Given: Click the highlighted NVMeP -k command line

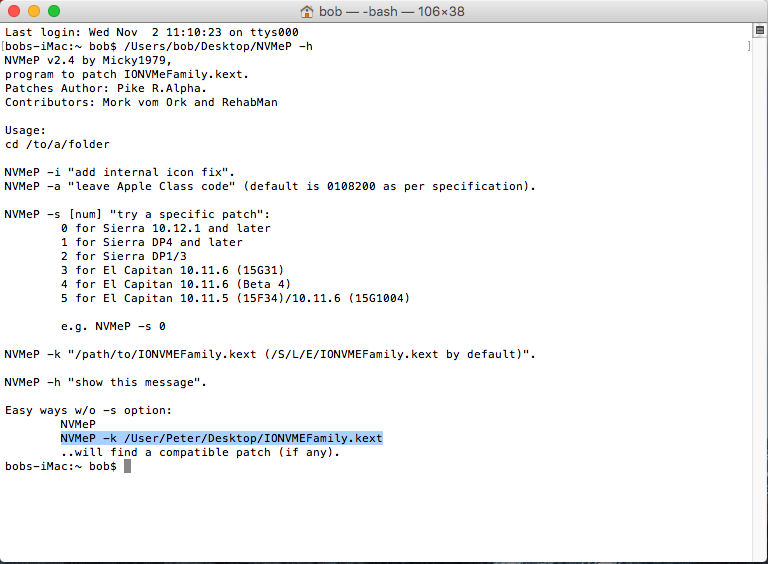Looking at the screenshot, I should (221, 439).
